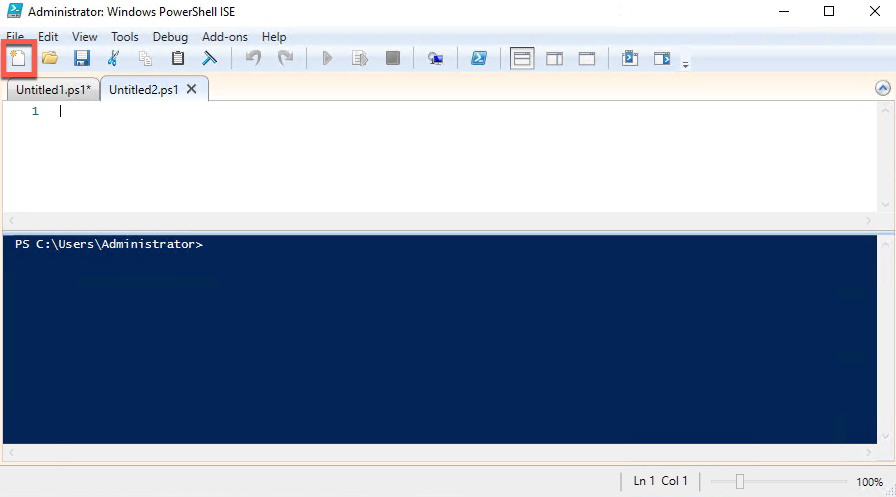Select the Untitled2.ps1 tab
The image size is (896, 497).
(143, 90)
